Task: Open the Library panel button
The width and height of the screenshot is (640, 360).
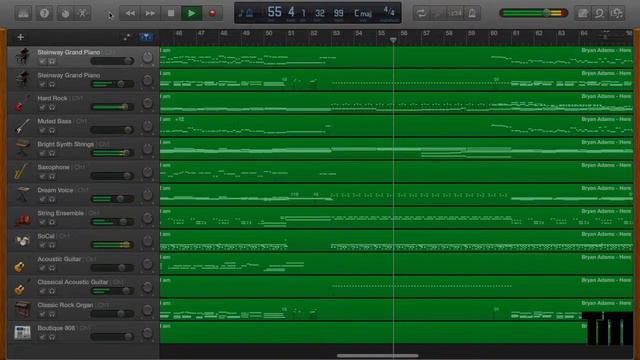Action: pyautogui.click(x=23, y=13)
